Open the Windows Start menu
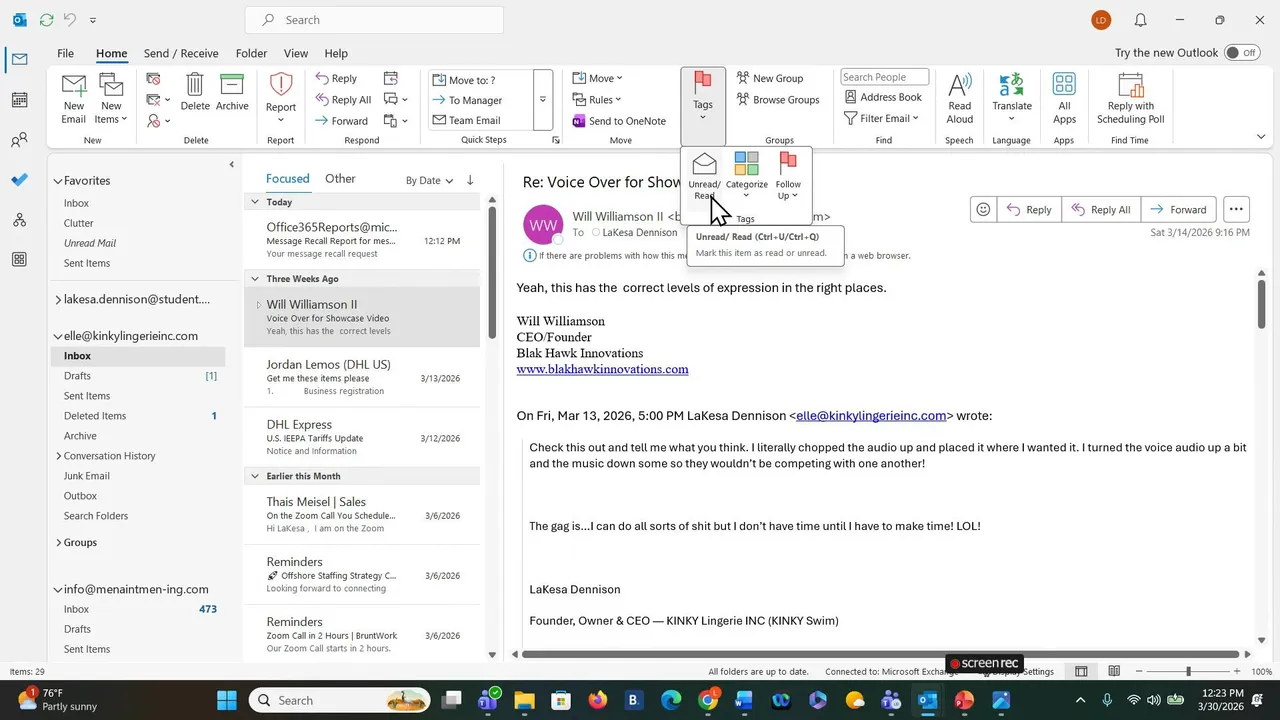The image size is (1280, 720). tap(227, 700)
